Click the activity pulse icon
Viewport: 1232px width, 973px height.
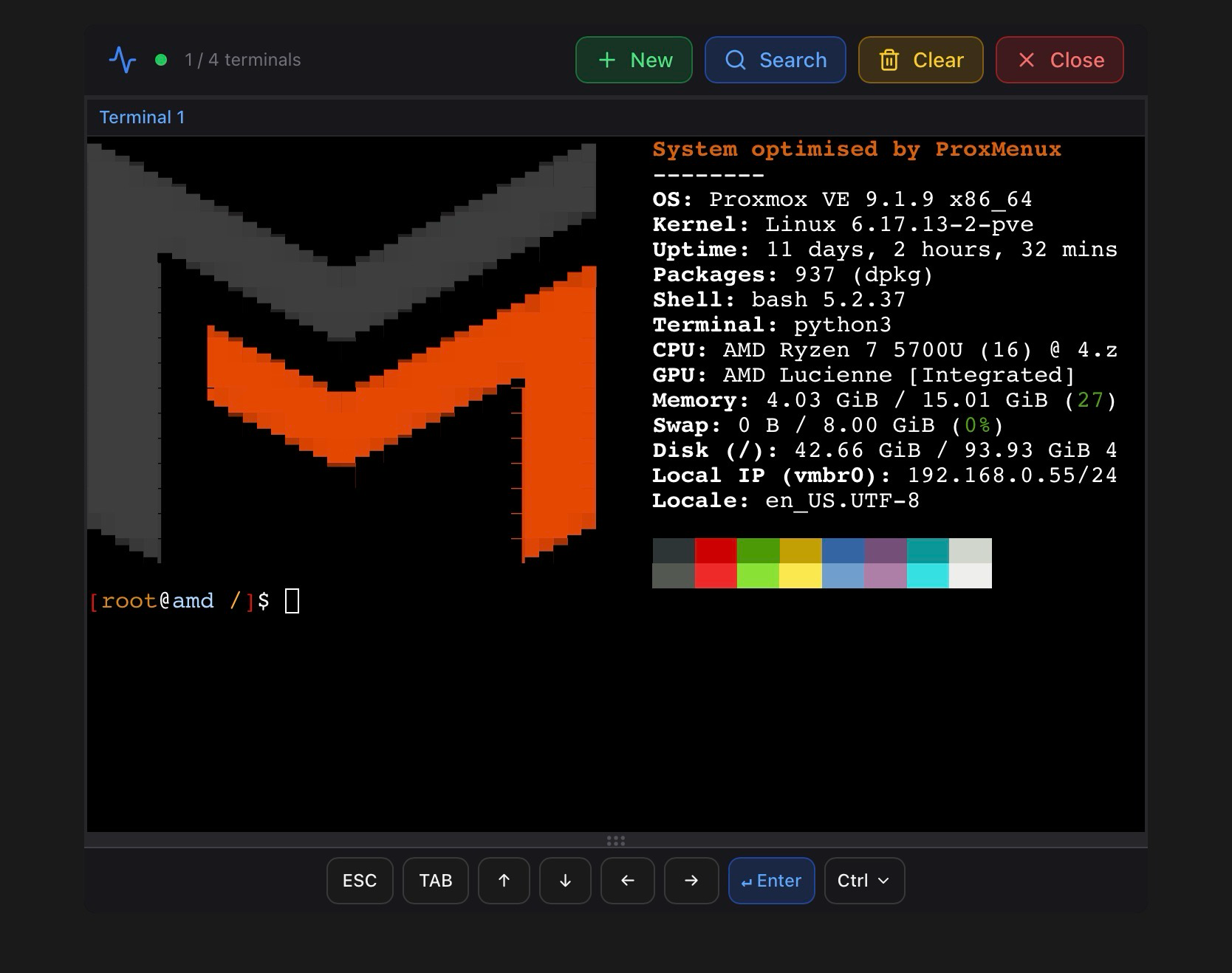[x=123, y=60]
